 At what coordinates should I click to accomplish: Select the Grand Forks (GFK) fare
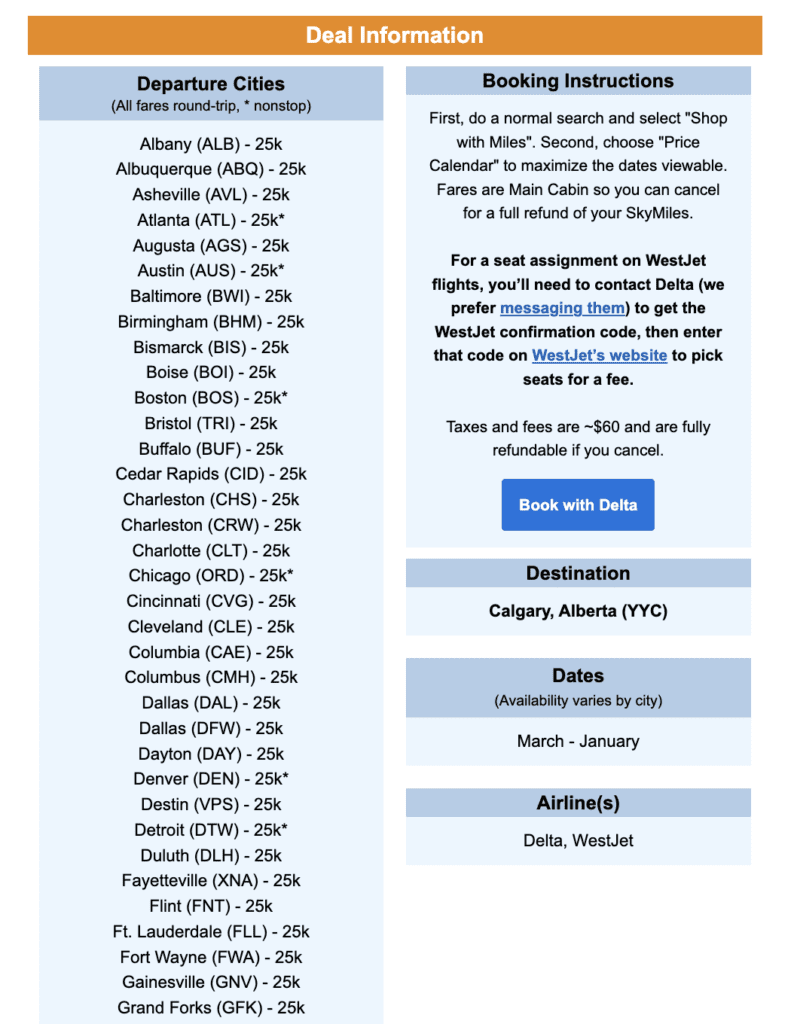click(211, 1008)
